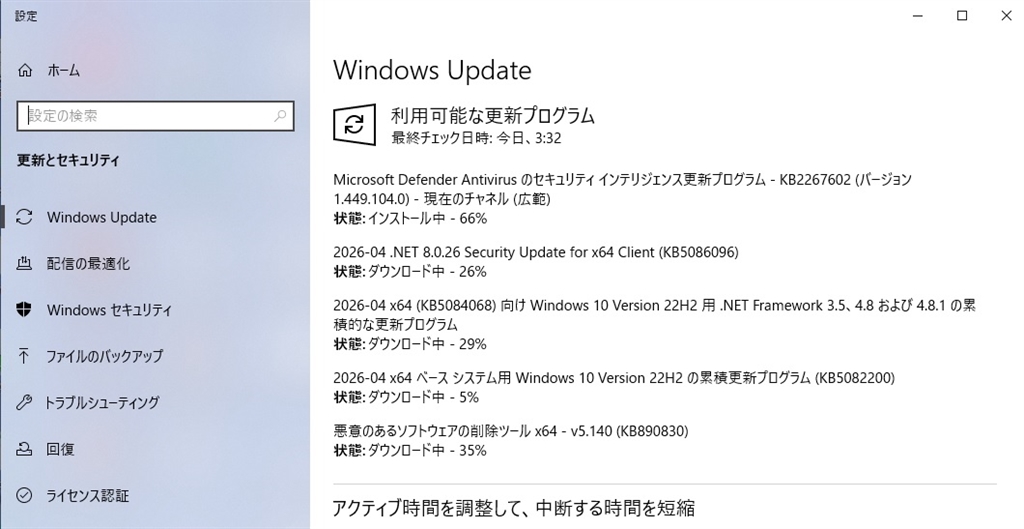Maximize the Settings window
This screenshot has width=1024, height=529.
962,15
